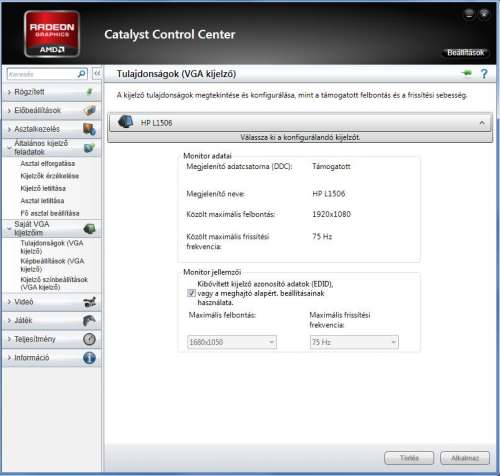Viewport: 500px width, 476px height.
Task: Click the Törlés button
Action: [x=409, y=458]
